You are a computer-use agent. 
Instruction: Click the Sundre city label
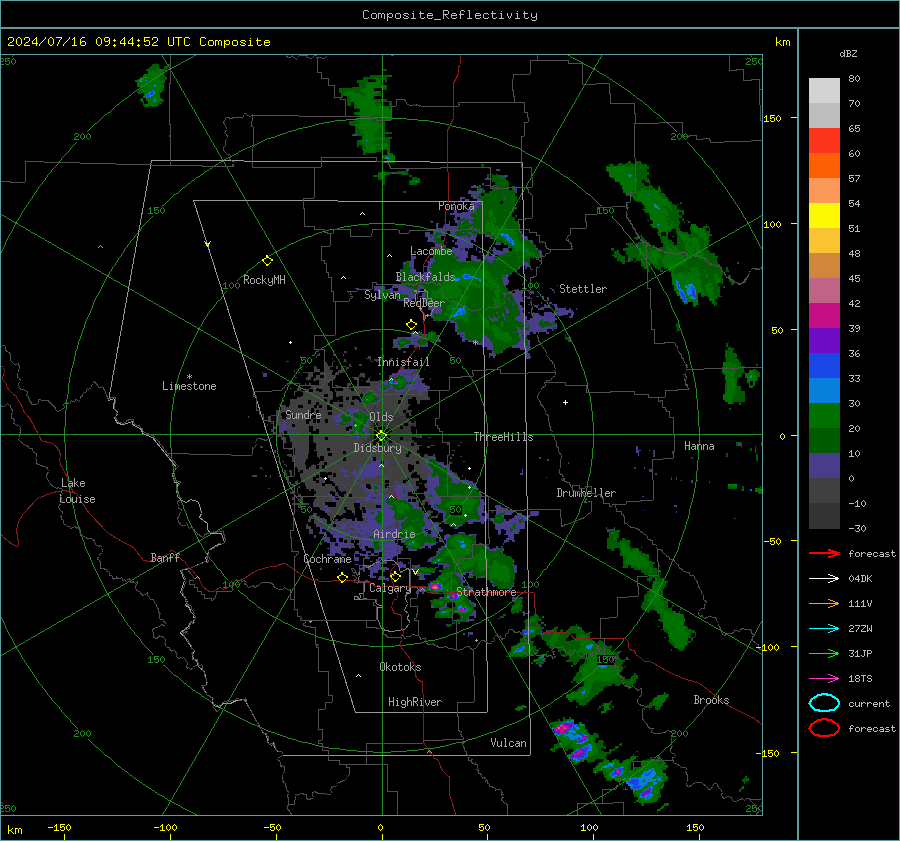click(303, 415)
